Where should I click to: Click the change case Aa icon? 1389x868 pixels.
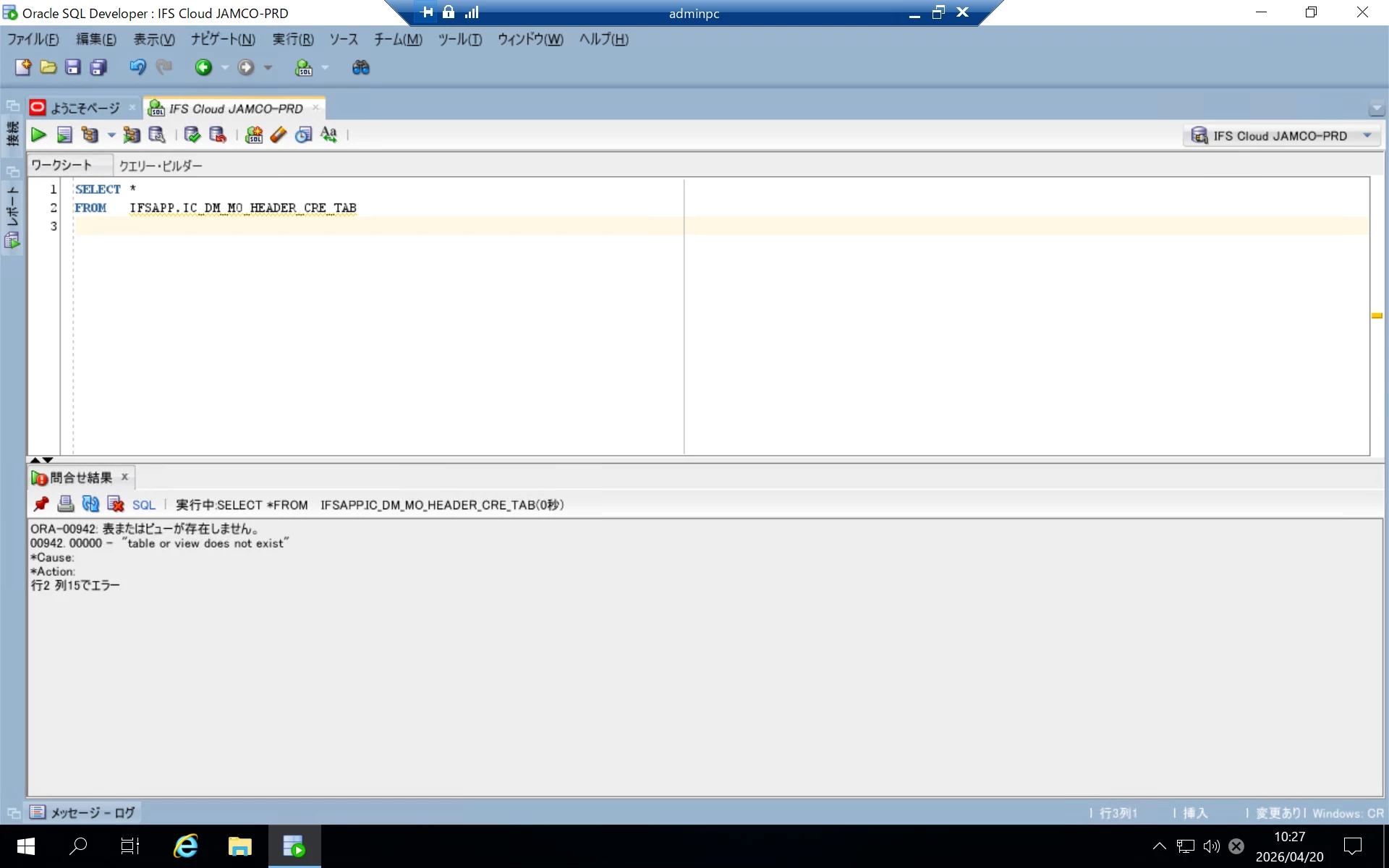coord(329,135)
